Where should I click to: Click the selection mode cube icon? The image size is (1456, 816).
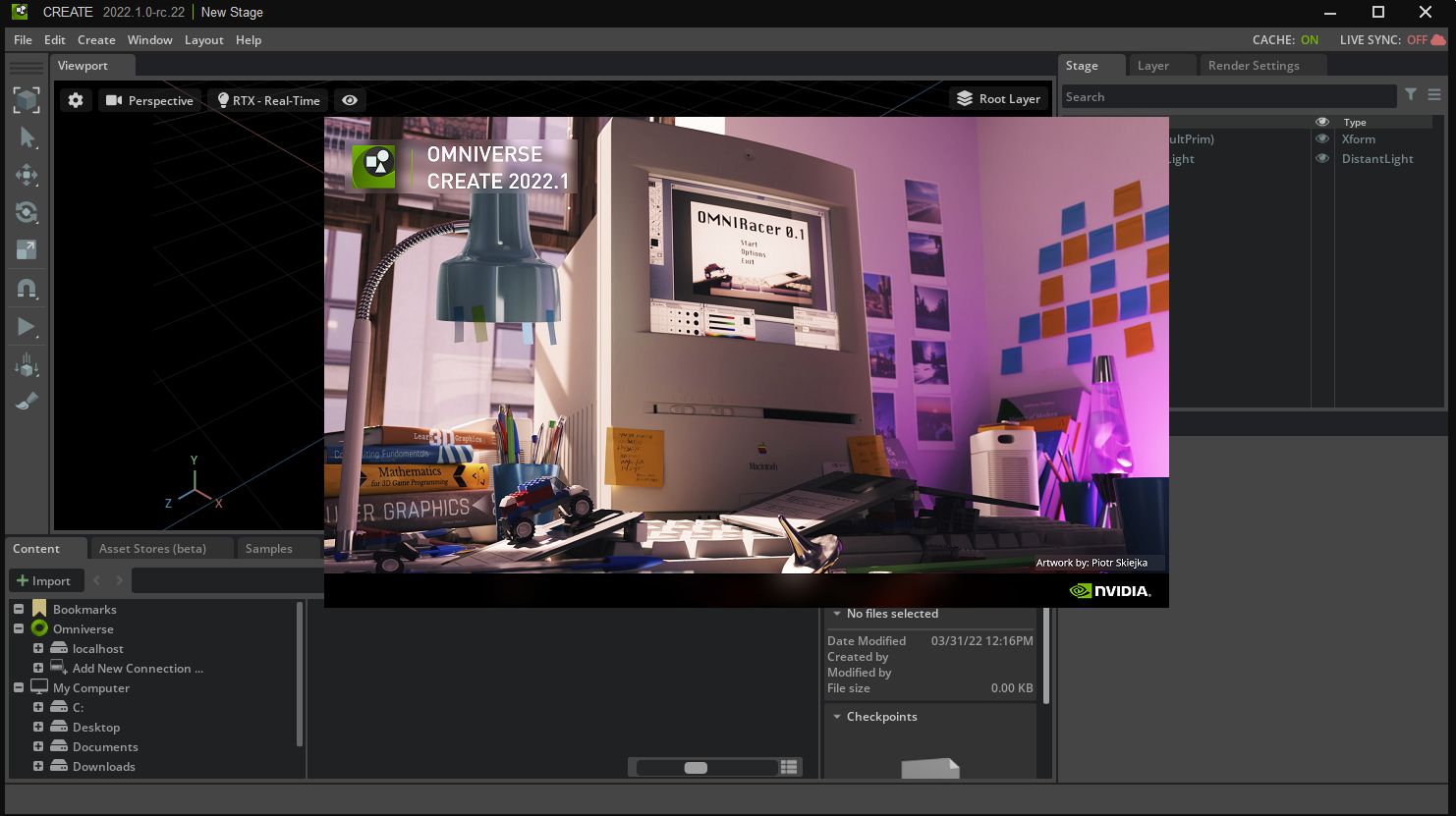[x=27, y=99]
